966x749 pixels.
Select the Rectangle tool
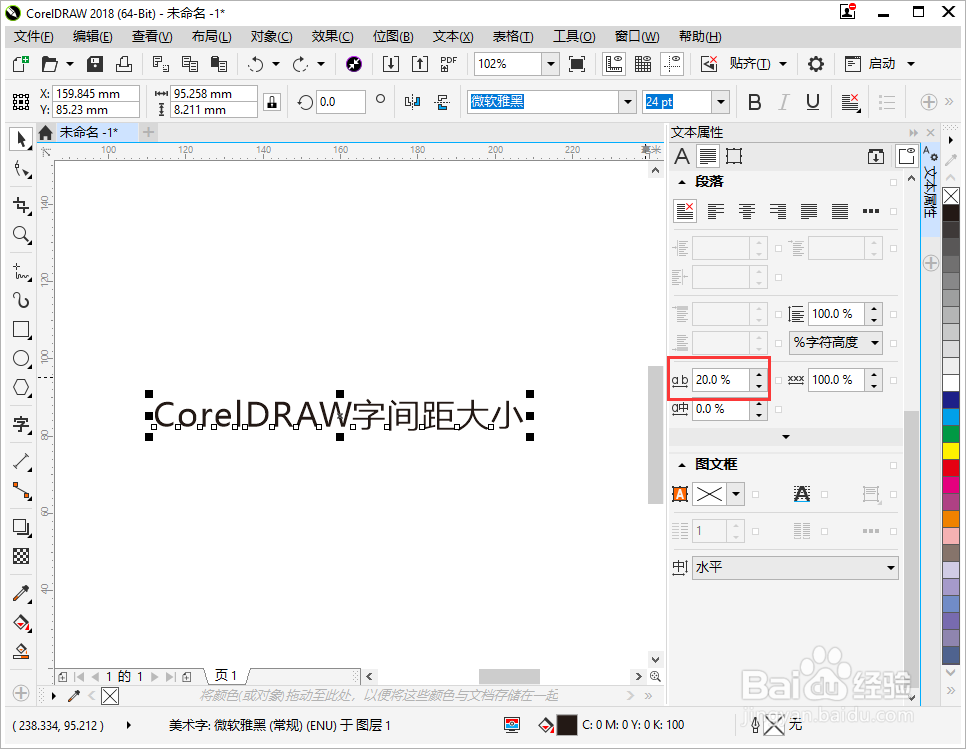tap(22, 330)
